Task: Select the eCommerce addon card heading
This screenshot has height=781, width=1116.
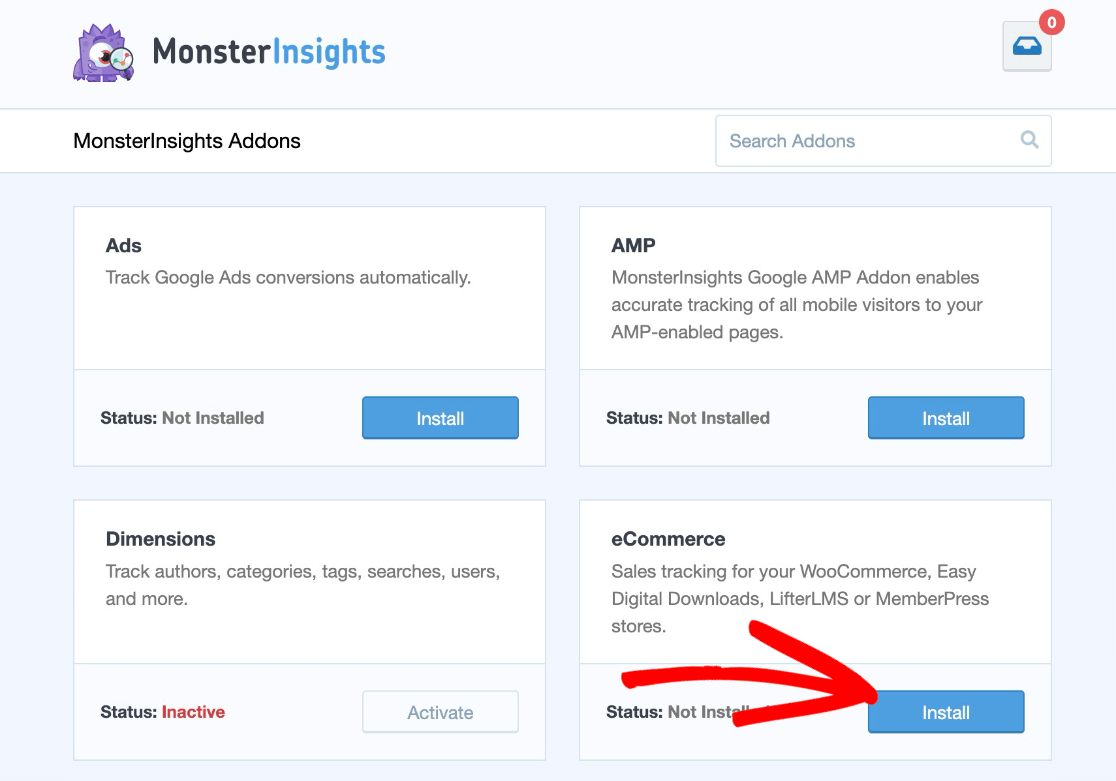Action: [x=668, y=538]
